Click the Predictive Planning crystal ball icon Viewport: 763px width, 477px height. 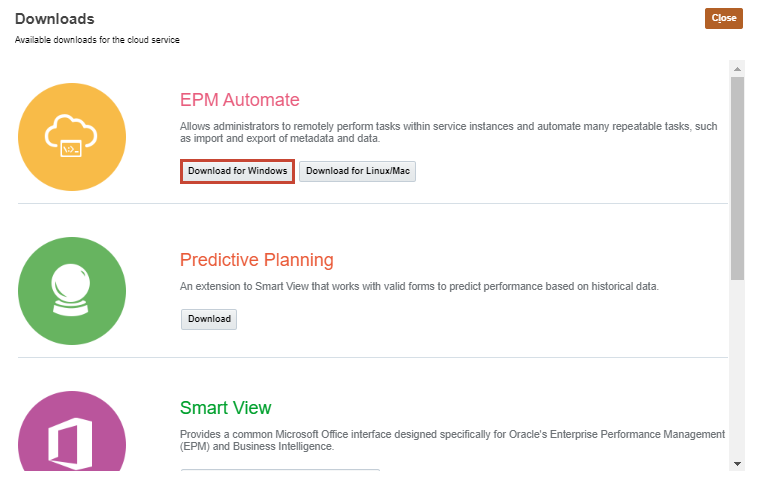(72, 291)
